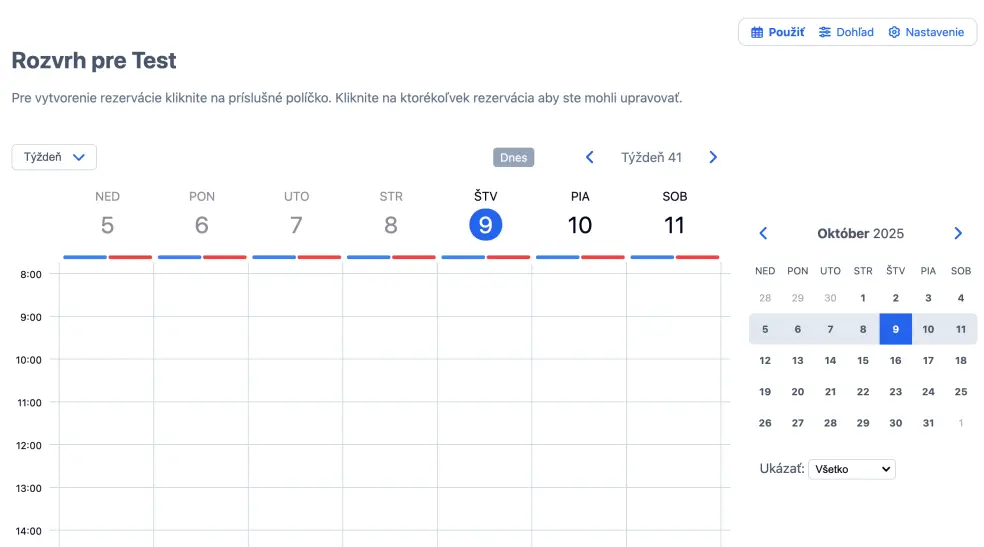Open the Týždeň view dropdown
This screenshot has height=547, width=984.
click(54, 157)
